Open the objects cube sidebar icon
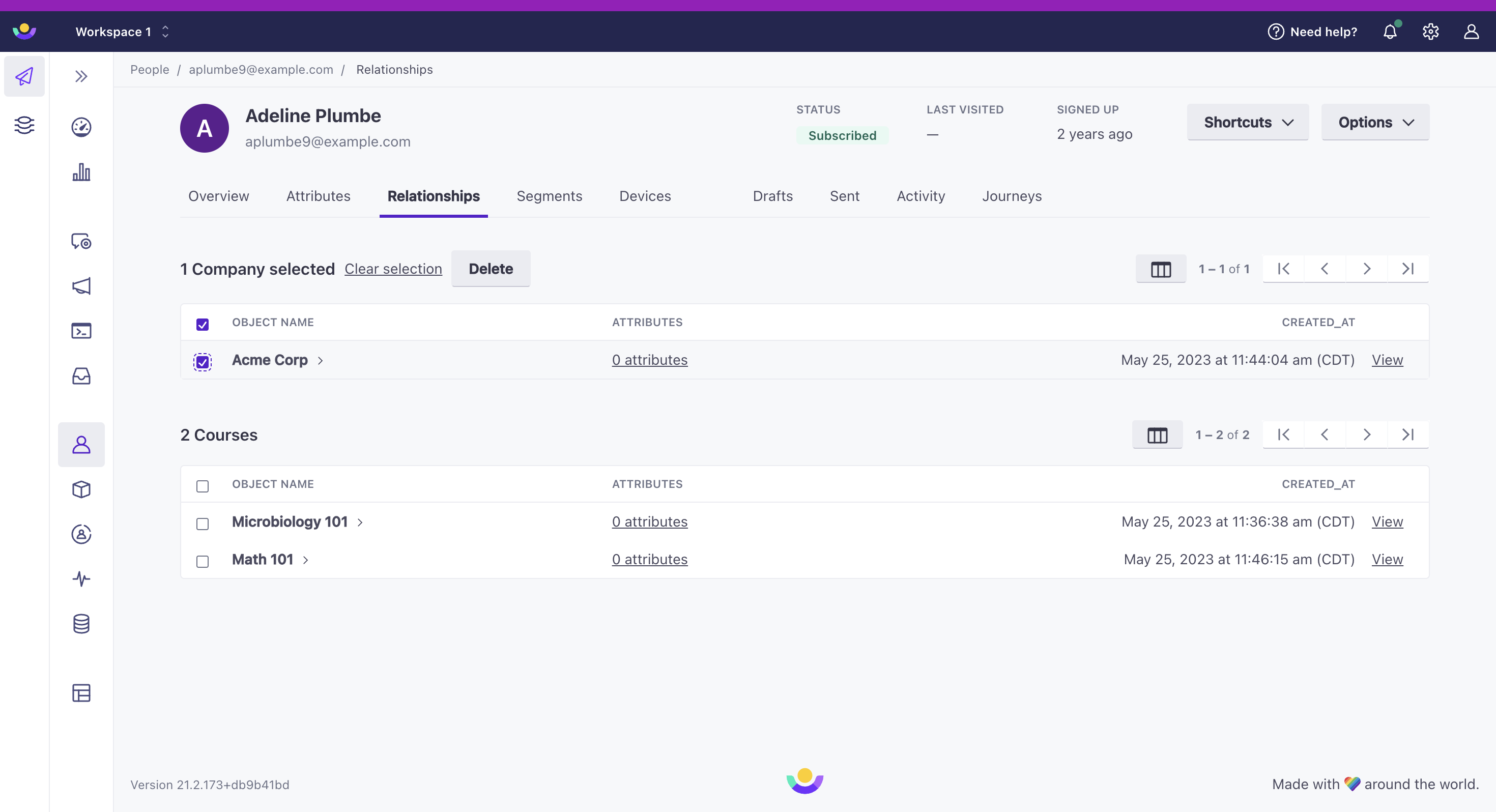1496x812 pixels. [x=81, y=489]
